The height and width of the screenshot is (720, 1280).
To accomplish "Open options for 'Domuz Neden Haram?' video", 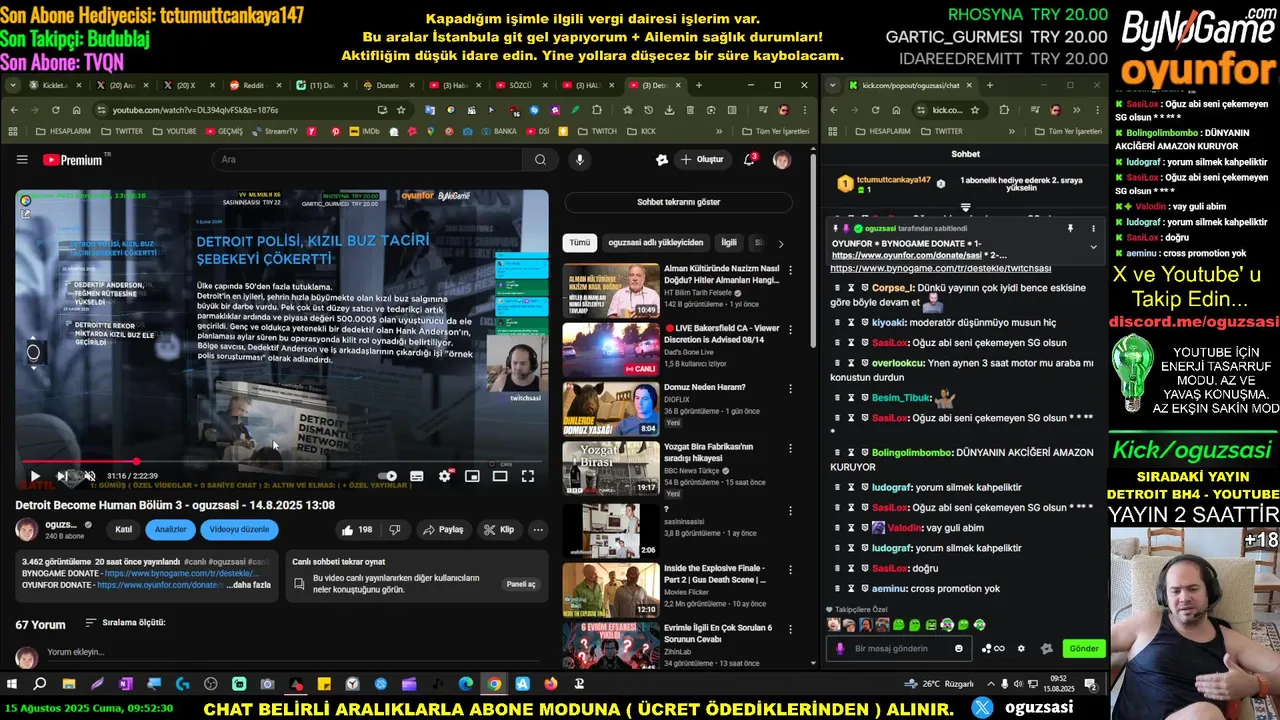I will pyautogui.click(x=791, y=389).
